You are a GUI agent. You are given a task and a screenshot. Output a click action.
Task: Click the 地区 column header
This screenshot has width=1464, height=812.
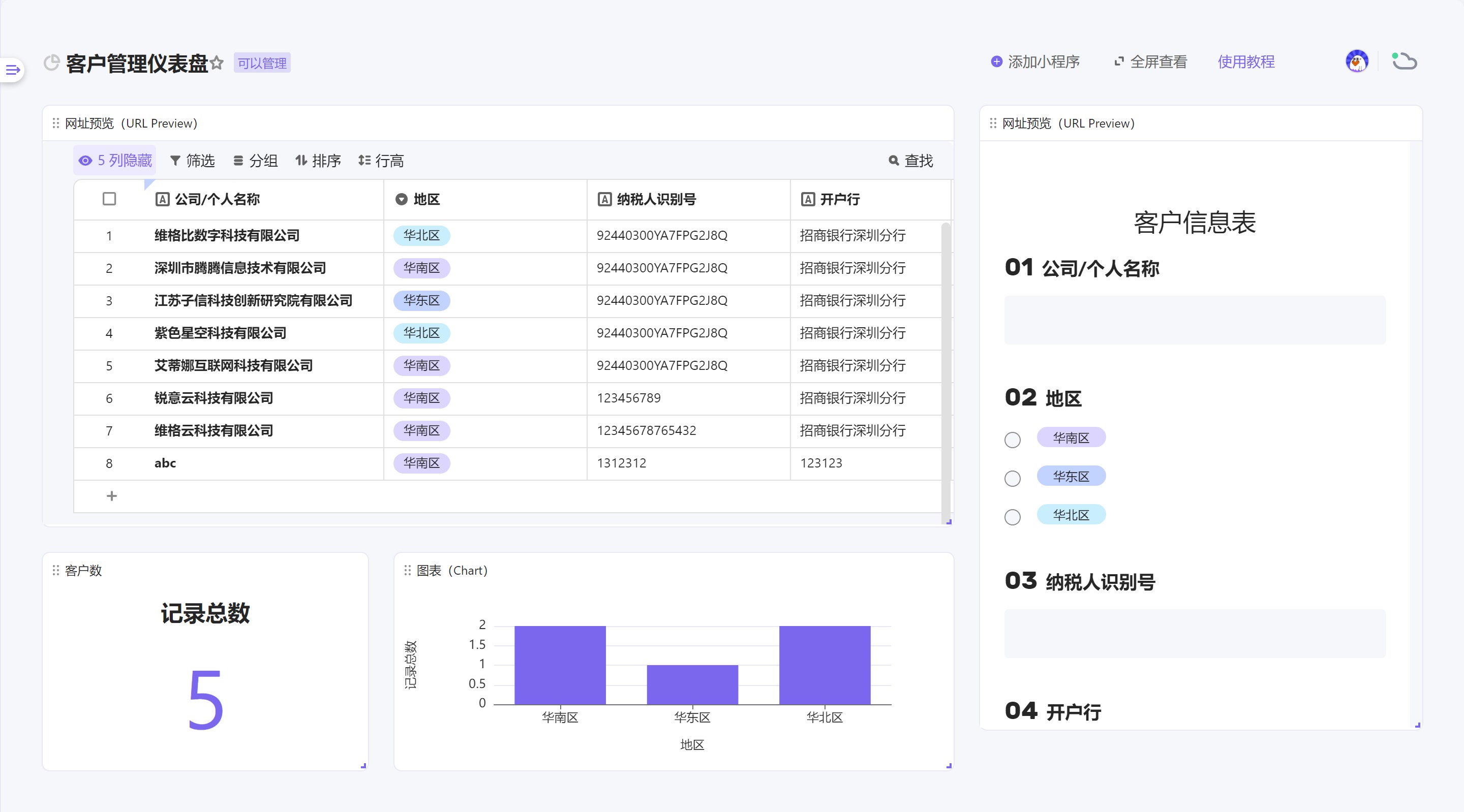tap(426, 200)
